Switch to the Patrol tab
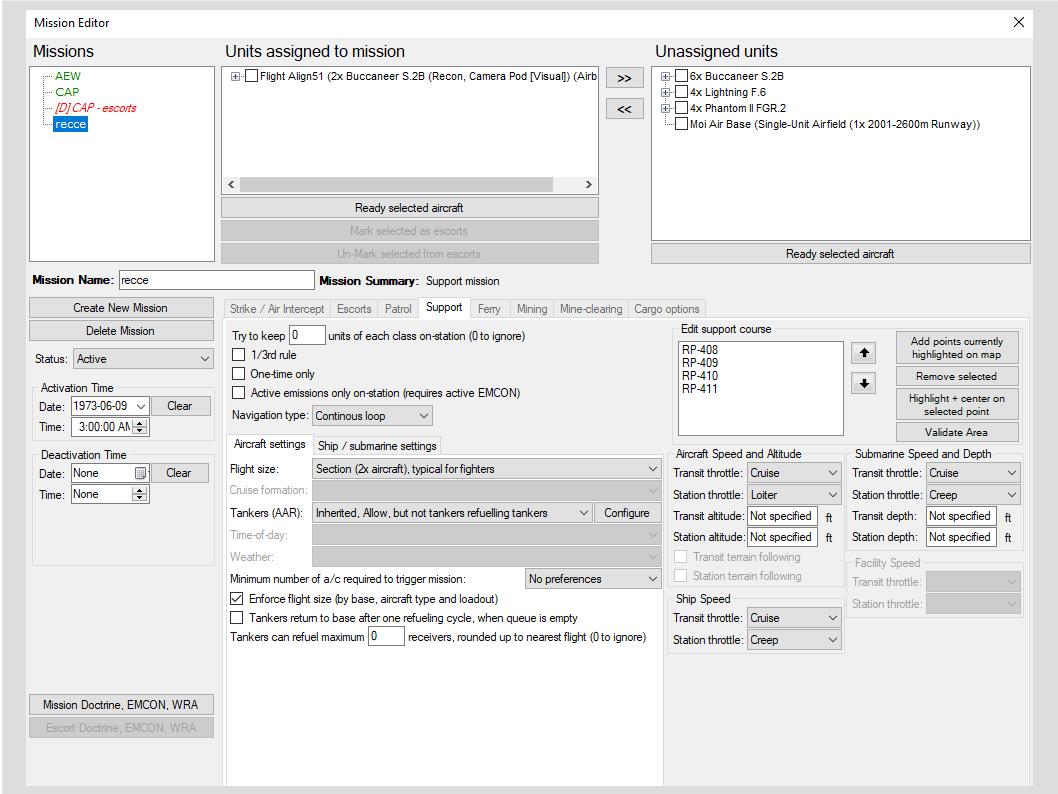Viewport: 1058px width, 794px height. (x=397, y=309)
